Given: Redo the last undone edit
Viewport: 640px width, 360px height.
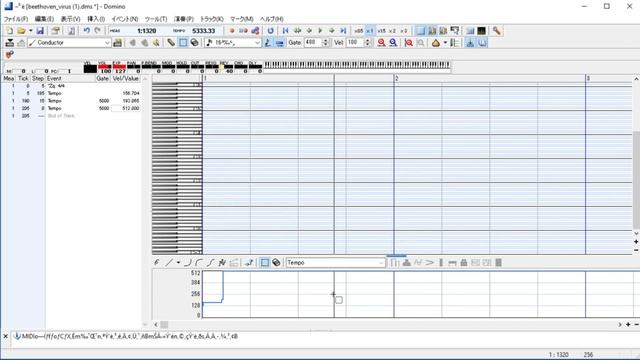Looking at the screenshot, I should point(98,31).
